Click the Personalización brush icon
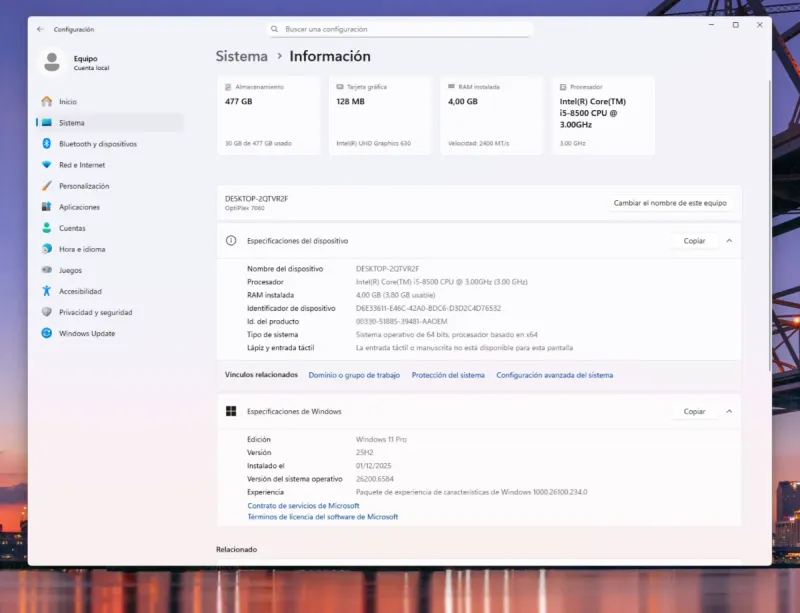The height and width of the screenshot is (613, 800). (x=47, y=186)
